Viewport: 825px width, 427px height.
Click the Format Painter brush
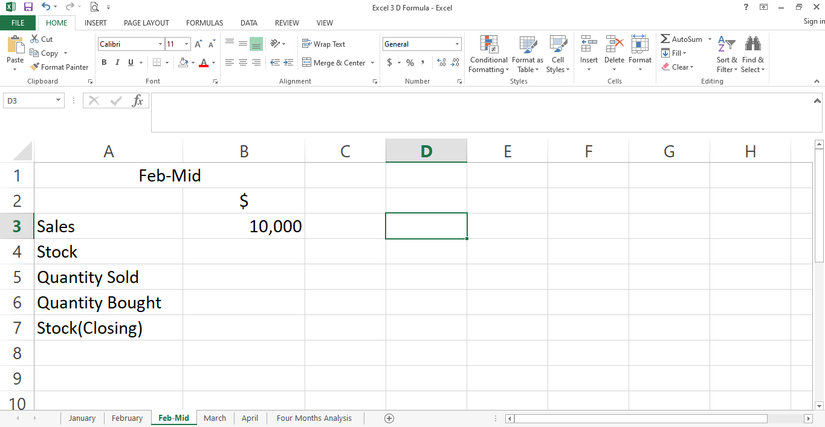coord(35,67)
